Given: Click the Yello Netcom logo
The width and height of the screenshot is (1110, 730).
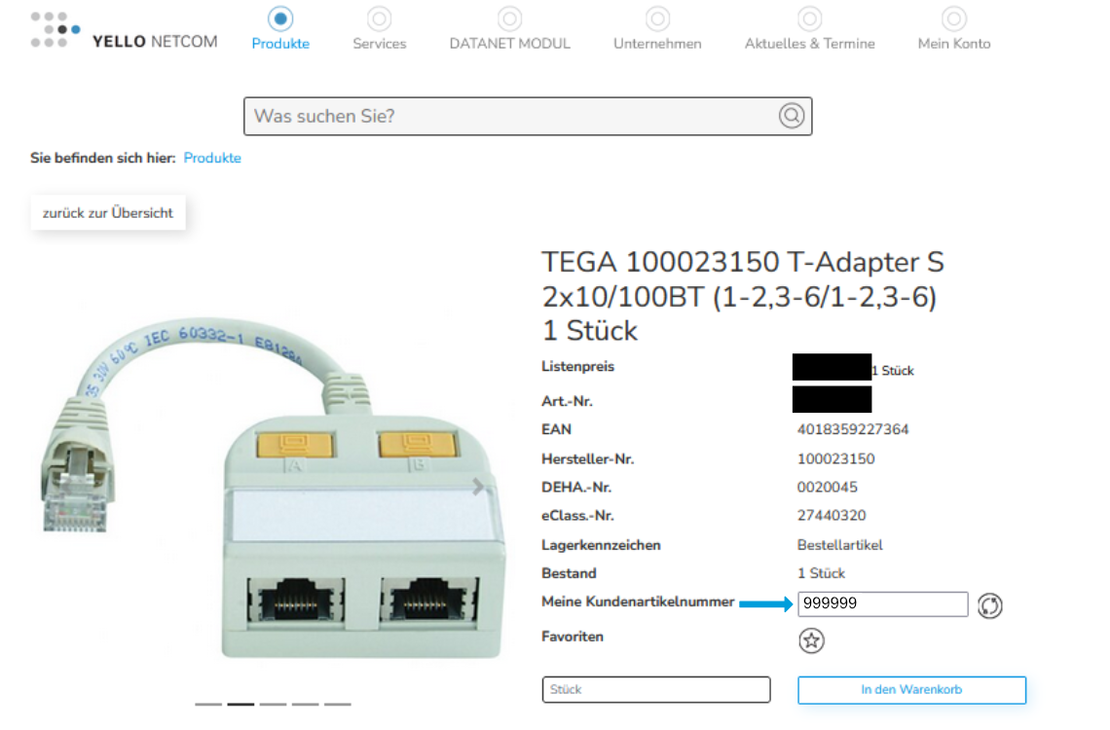Looking at the screenshot, I should pos(125,30).
